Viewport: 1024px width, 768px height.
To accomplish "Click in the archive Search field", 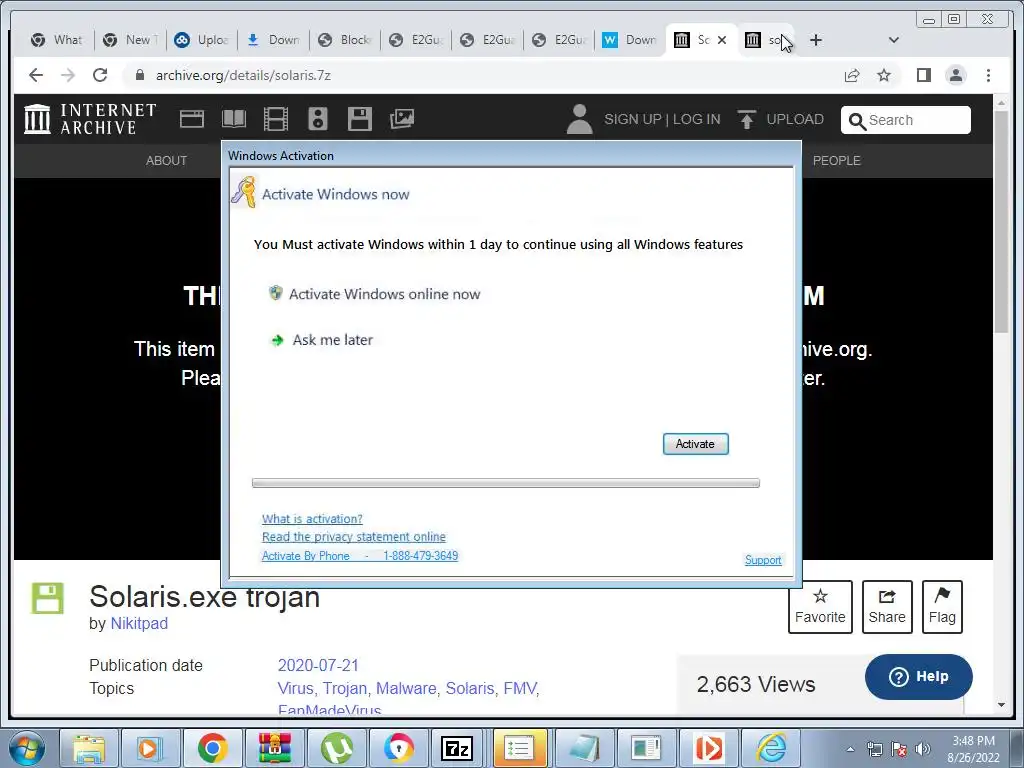I will [905, 120].
